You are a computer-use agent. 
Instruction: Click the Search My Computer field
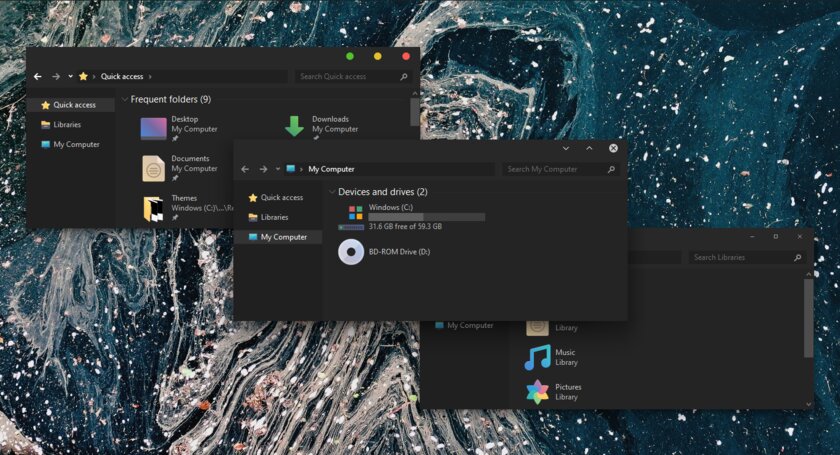click(x=553, y=169)
